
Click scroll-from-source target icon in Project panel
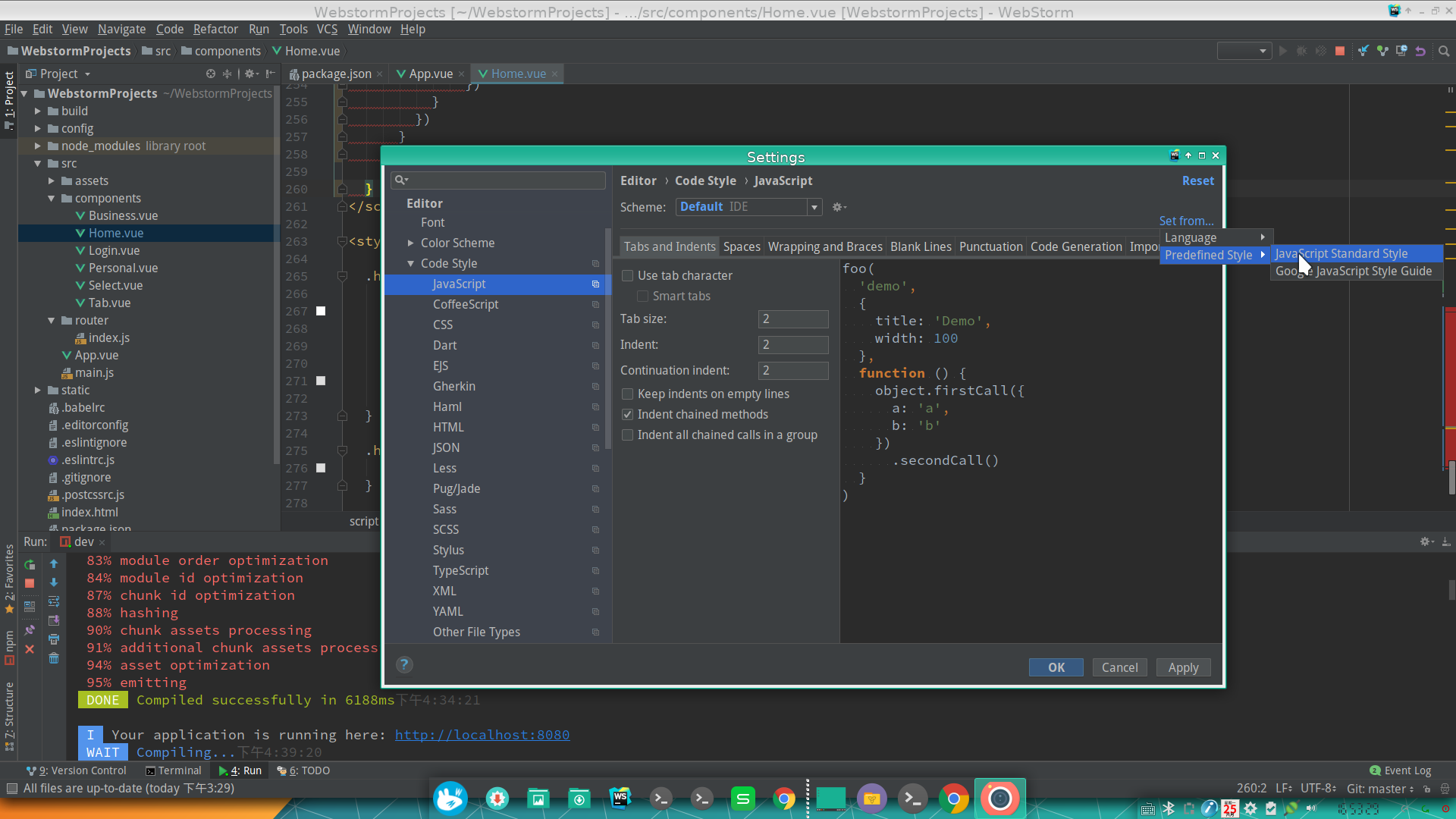click(211, 74)
